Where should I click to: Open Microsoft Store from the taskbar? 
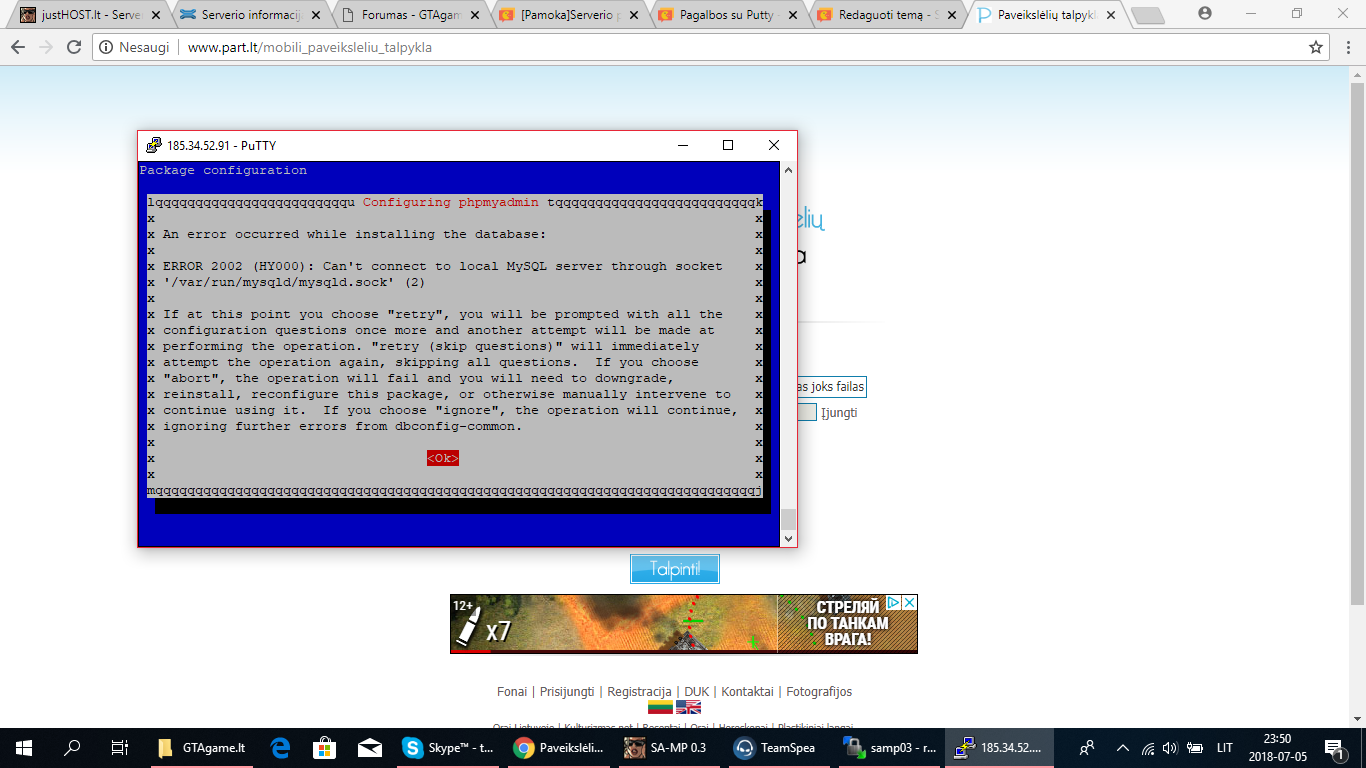325,748
